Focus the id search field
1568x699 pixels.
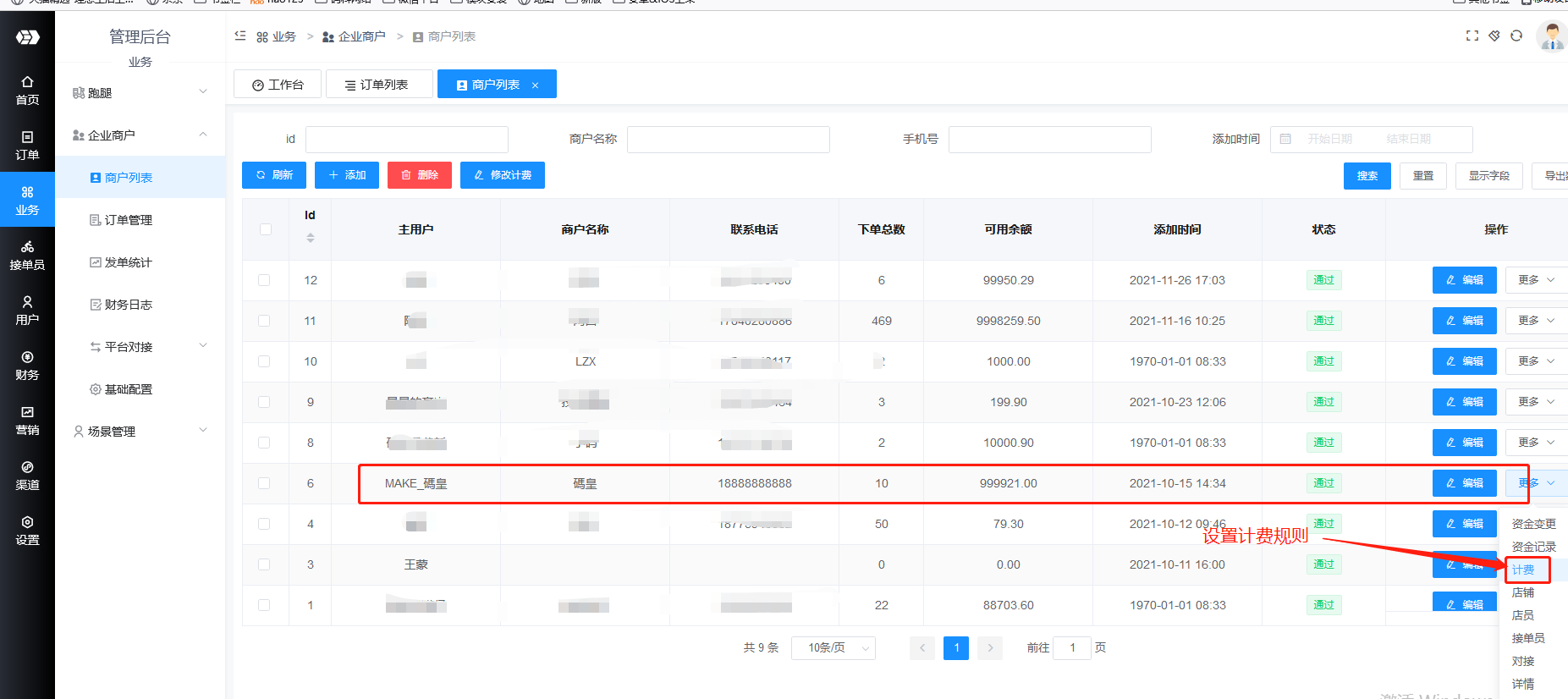[x=407, y=139]
